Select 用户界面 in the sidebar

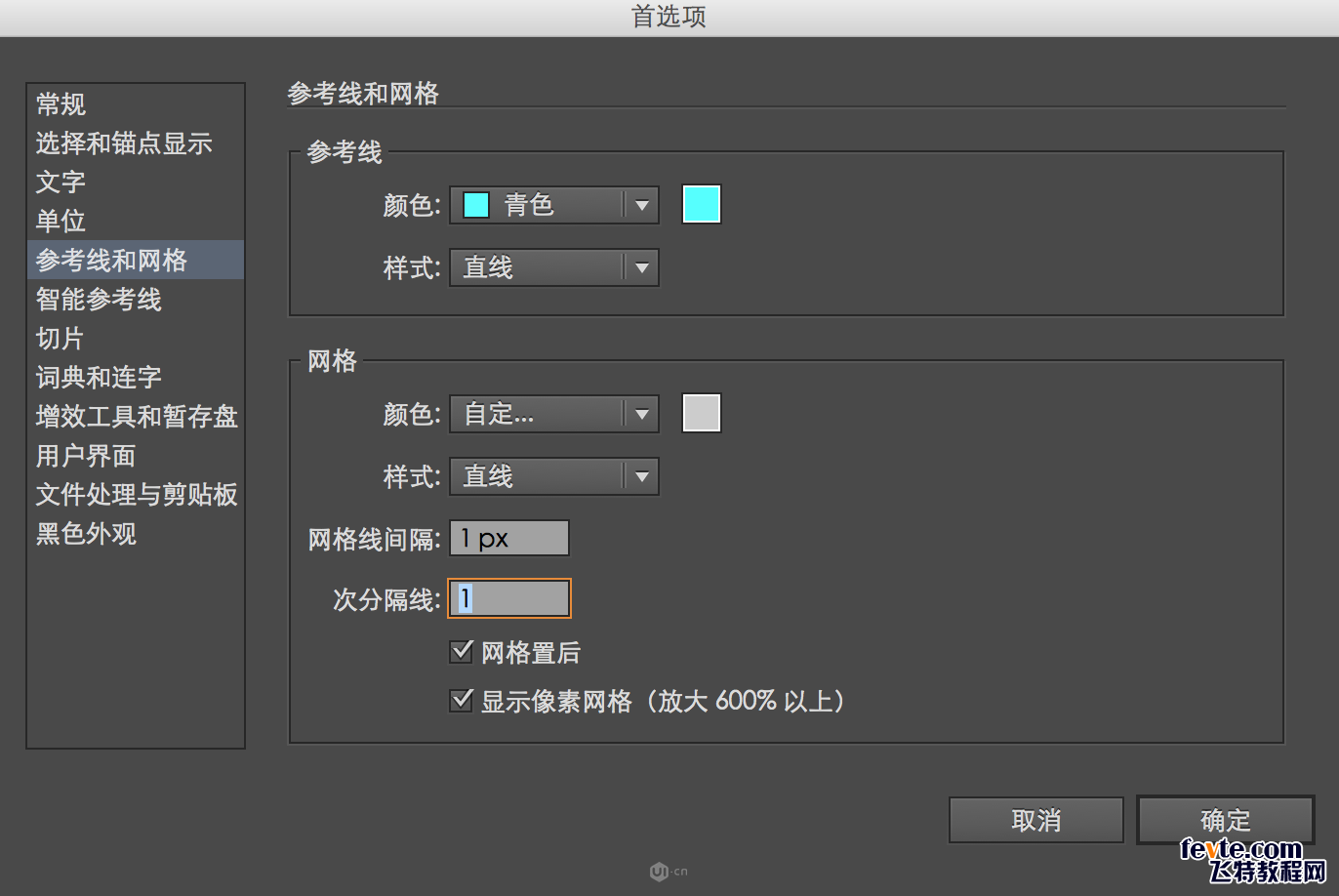coord(85,456)
